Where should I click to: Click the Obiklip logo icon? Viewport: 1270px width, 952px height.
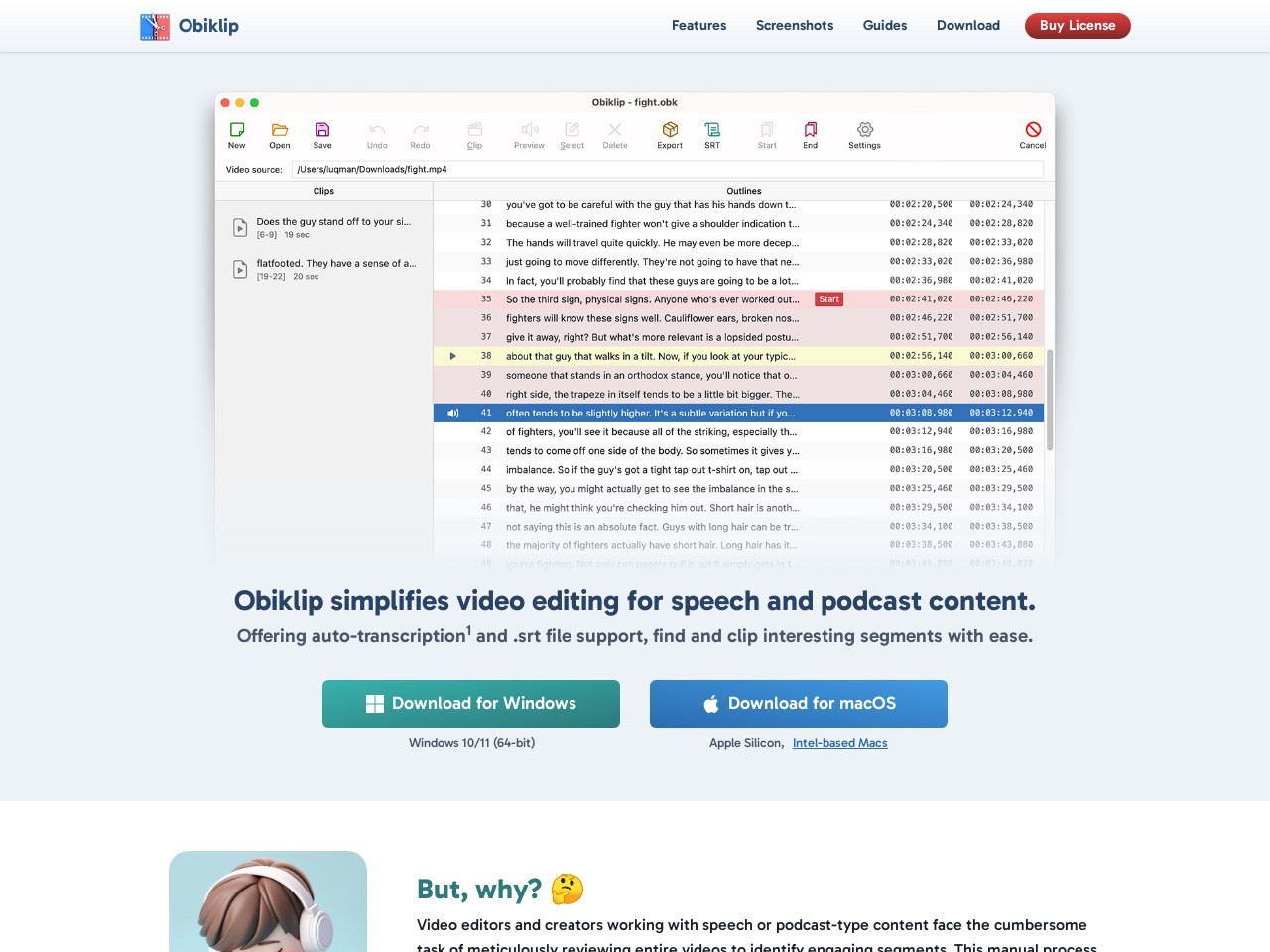155,26
